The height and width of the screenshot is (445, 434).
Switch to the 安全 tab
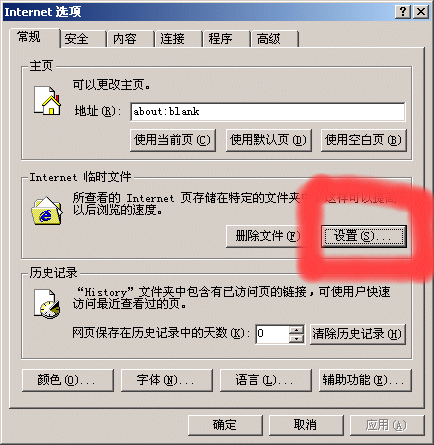coord(77,39)
